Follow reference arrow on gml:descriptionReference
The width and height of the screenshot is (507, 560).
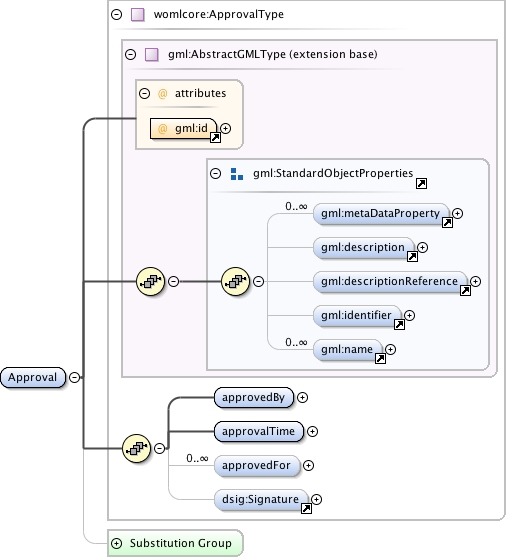(x=465, y=291)
